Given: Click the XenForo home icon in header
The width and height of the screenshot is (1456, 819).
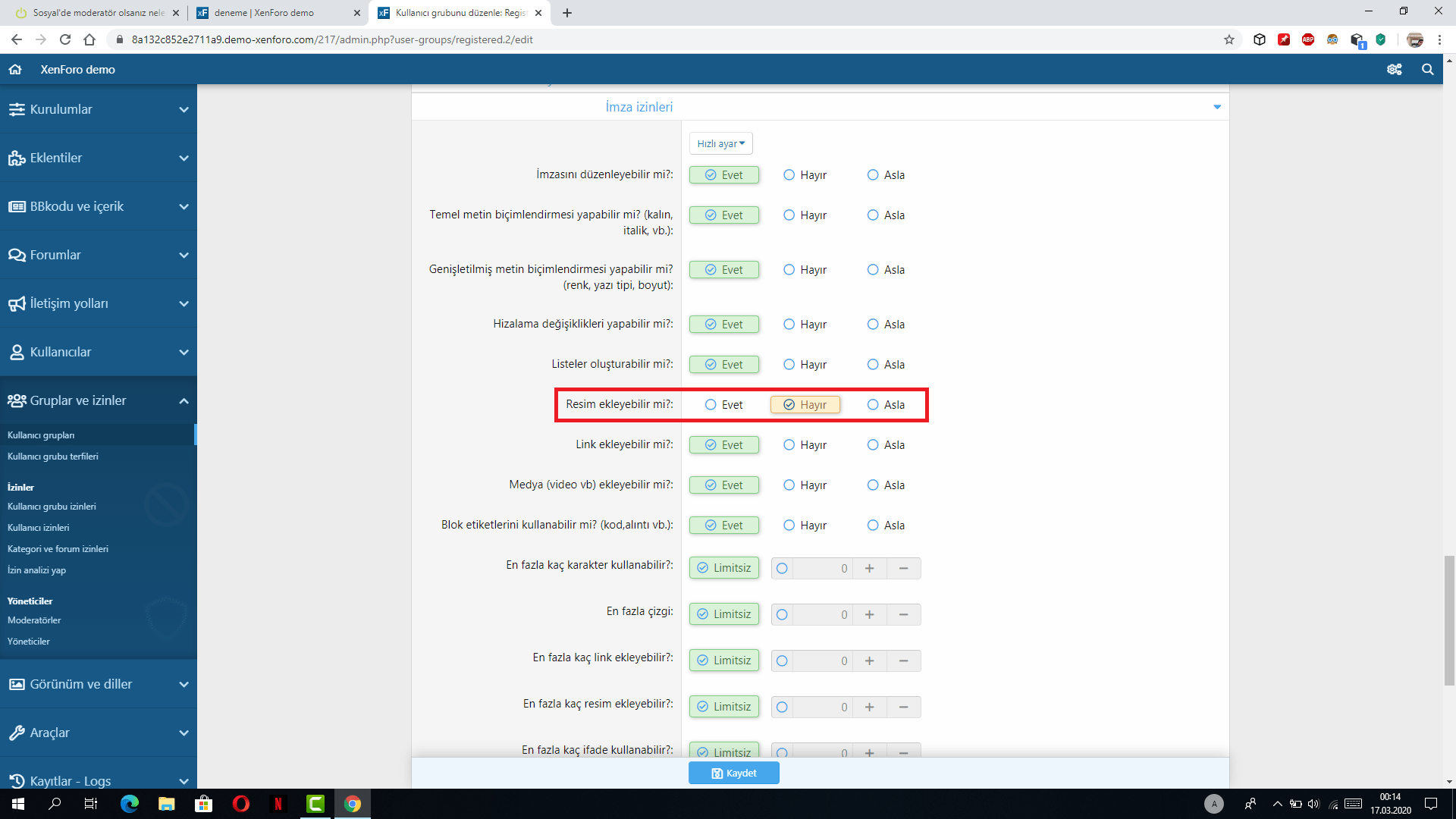Looking at the screenshot, I should (x=15, y=69).
